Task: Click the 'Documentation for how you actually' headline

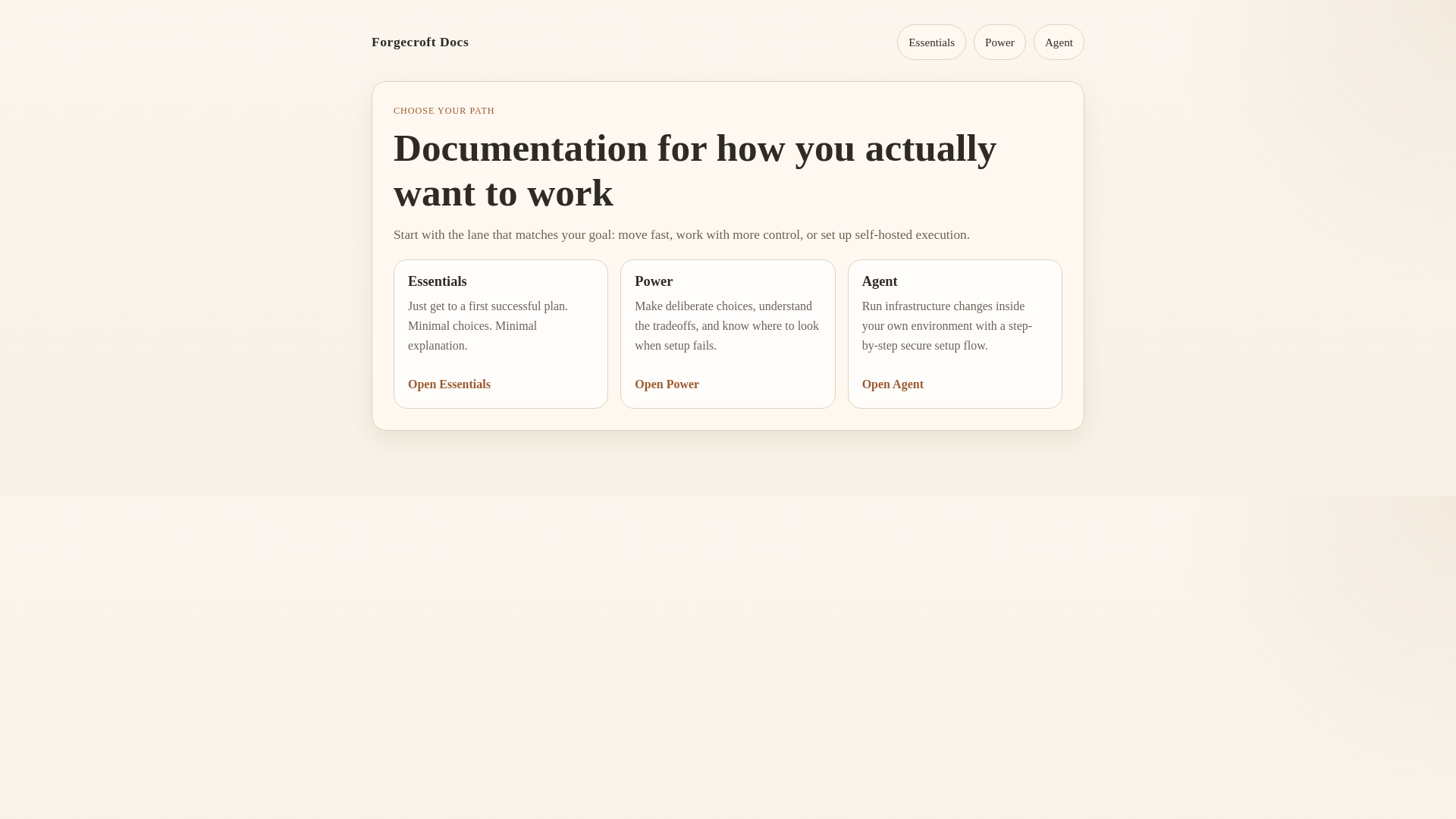Action: click(x=695, y=171)
